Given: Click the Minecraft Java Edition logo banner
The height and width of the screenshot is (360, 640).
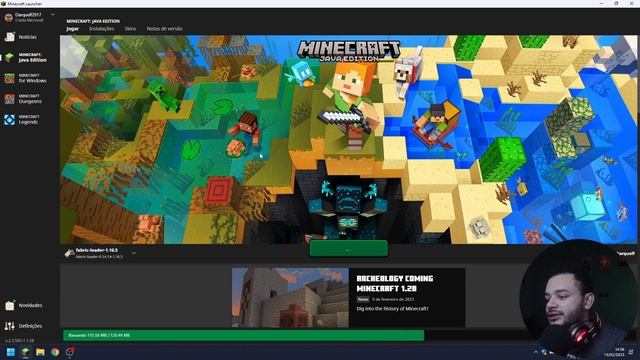Looking at the screenshot, I should [x=349, y=51].
